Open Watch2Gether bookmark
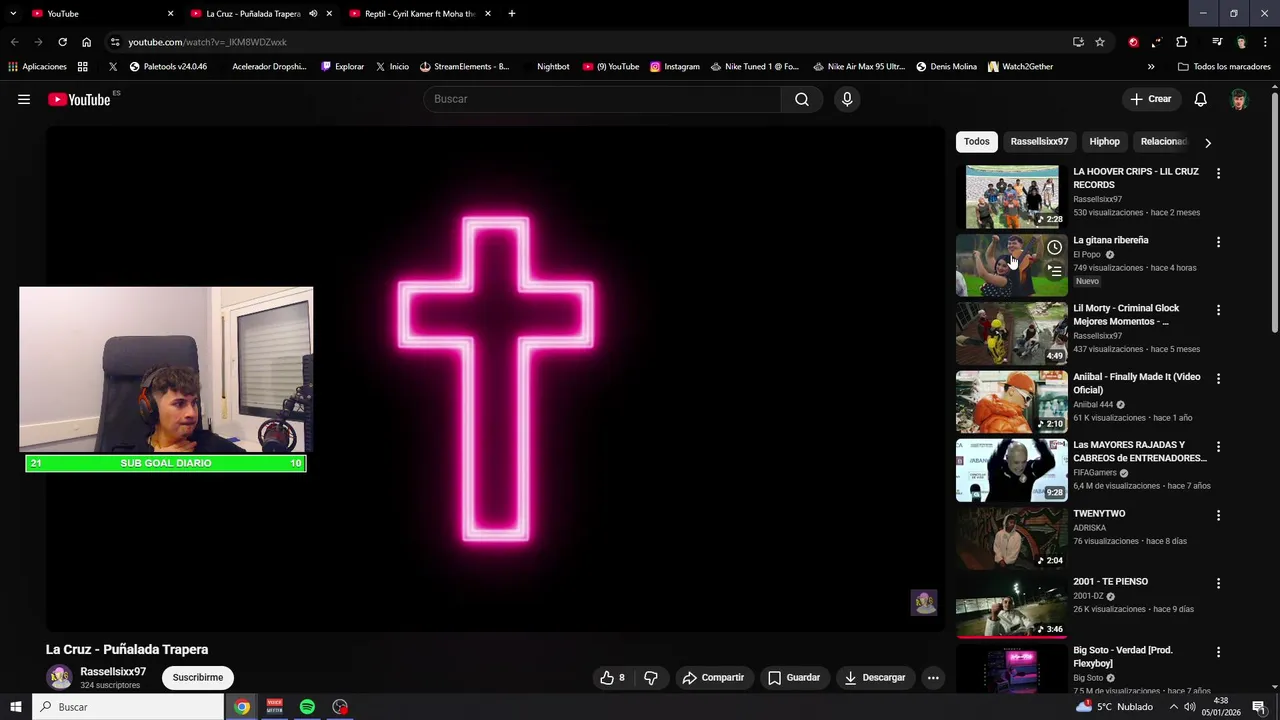The height and width of the screenshot is (720, 1280). pos(1020,67)
